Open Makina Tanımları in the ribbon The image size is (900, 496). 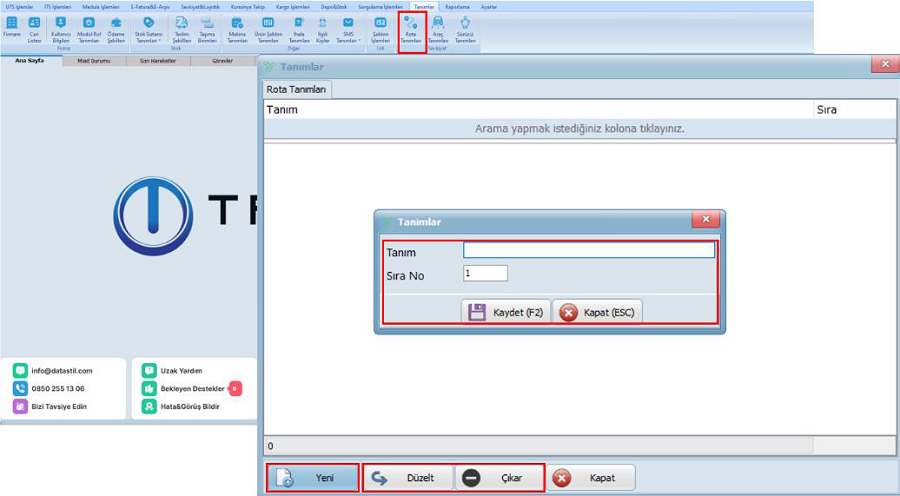(237, 29)
